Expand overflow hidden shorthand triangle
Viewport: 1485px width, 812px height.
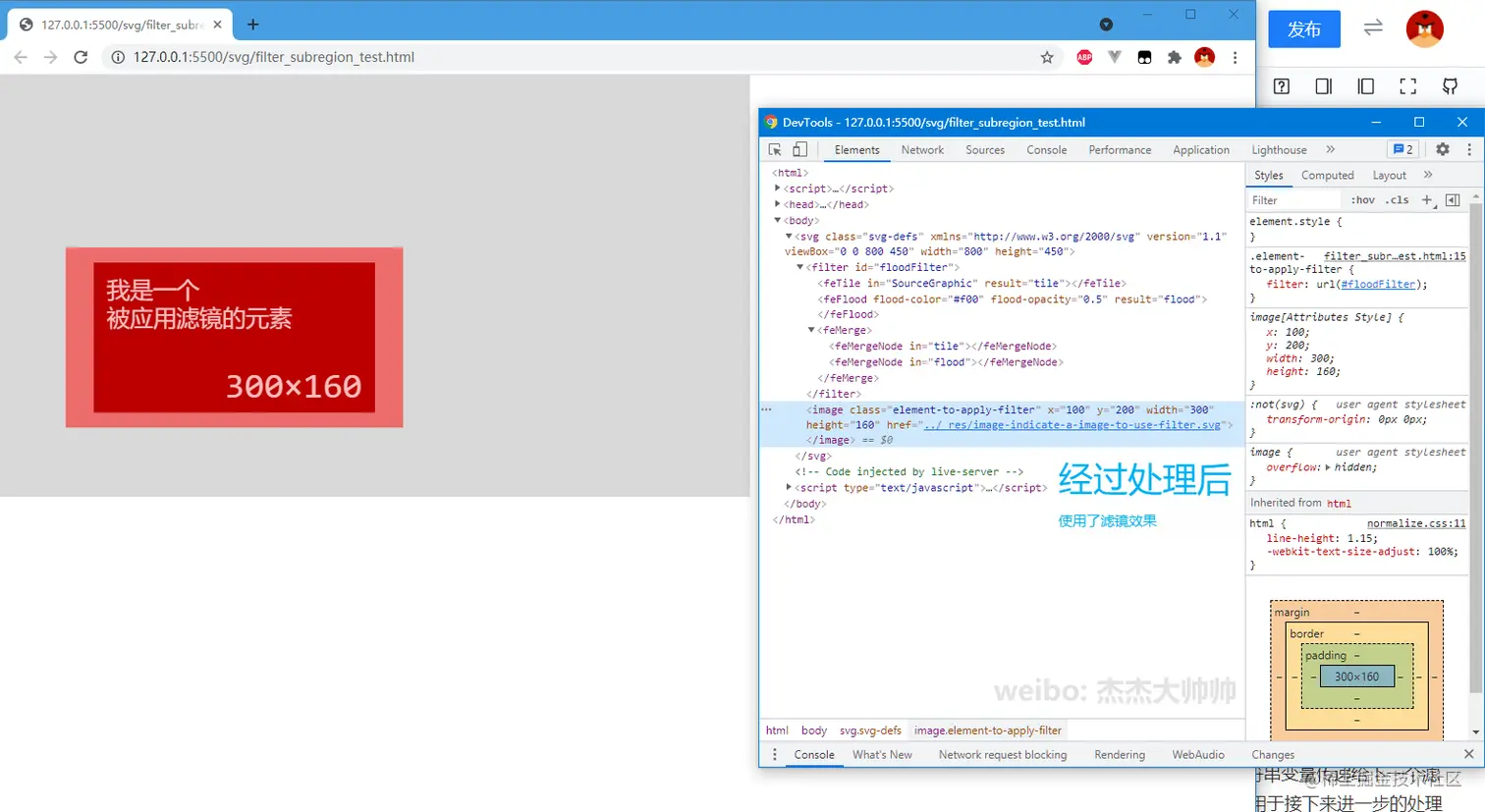tap(1328, 467)
